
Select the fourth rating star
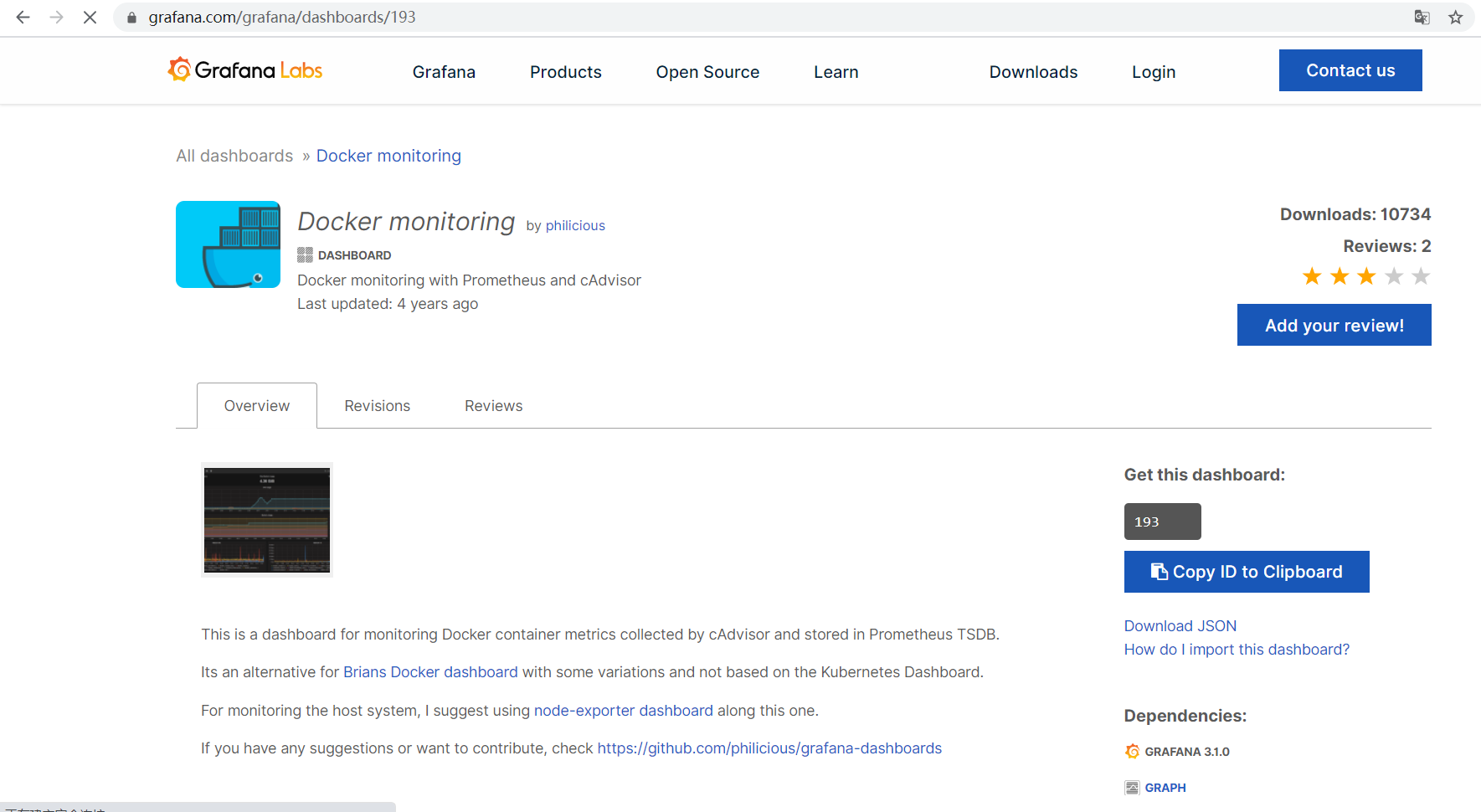point(1393,275)
